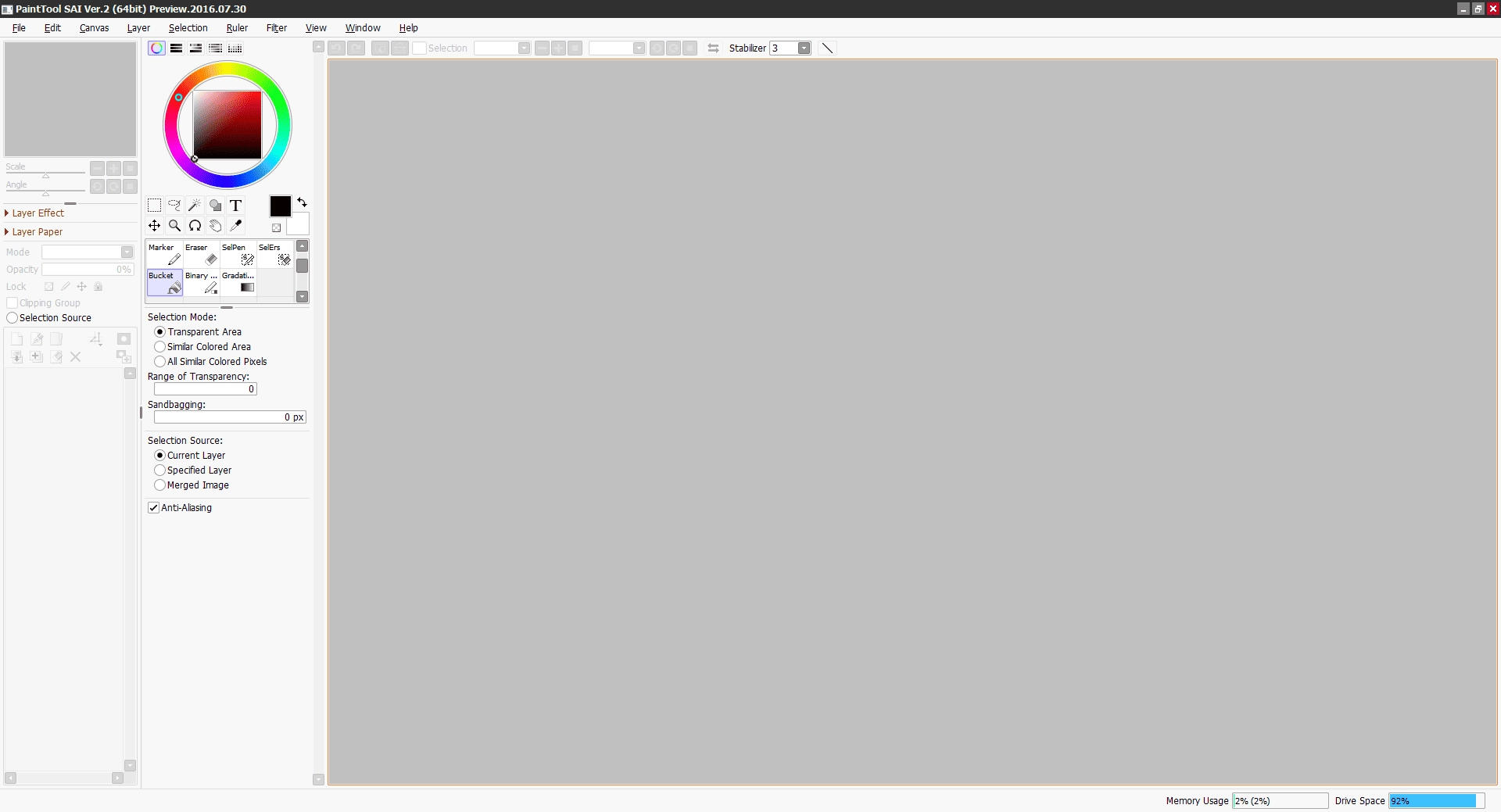Open the Help menu
The height and width of the screenshot is (812, 1501).
(x=408, y=28)
